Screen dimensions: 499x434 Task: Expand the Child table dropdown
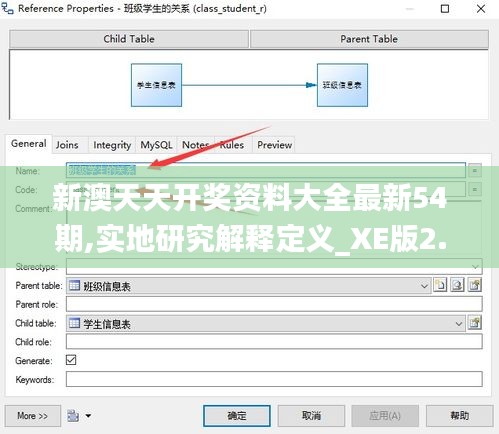click(x=459, y=324)
